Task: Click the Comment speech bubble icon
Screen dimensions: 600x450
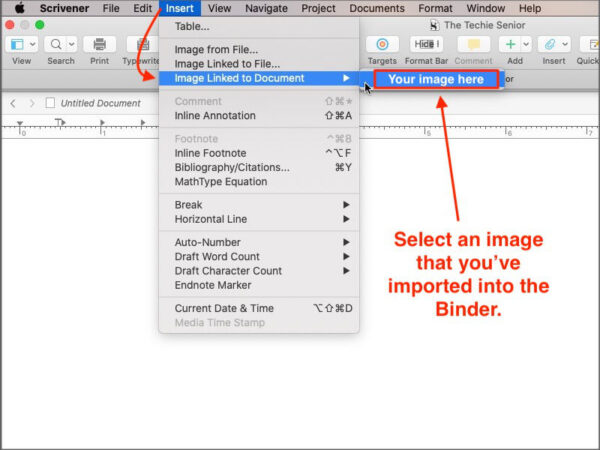Action: (474, 44)
